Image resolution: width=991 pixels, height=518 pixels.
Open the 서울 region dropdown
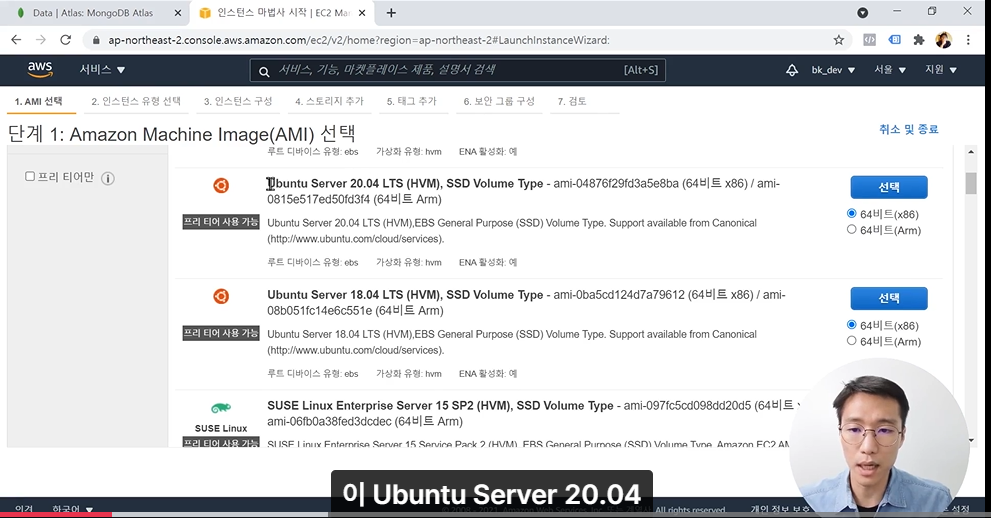click(890, 70)
